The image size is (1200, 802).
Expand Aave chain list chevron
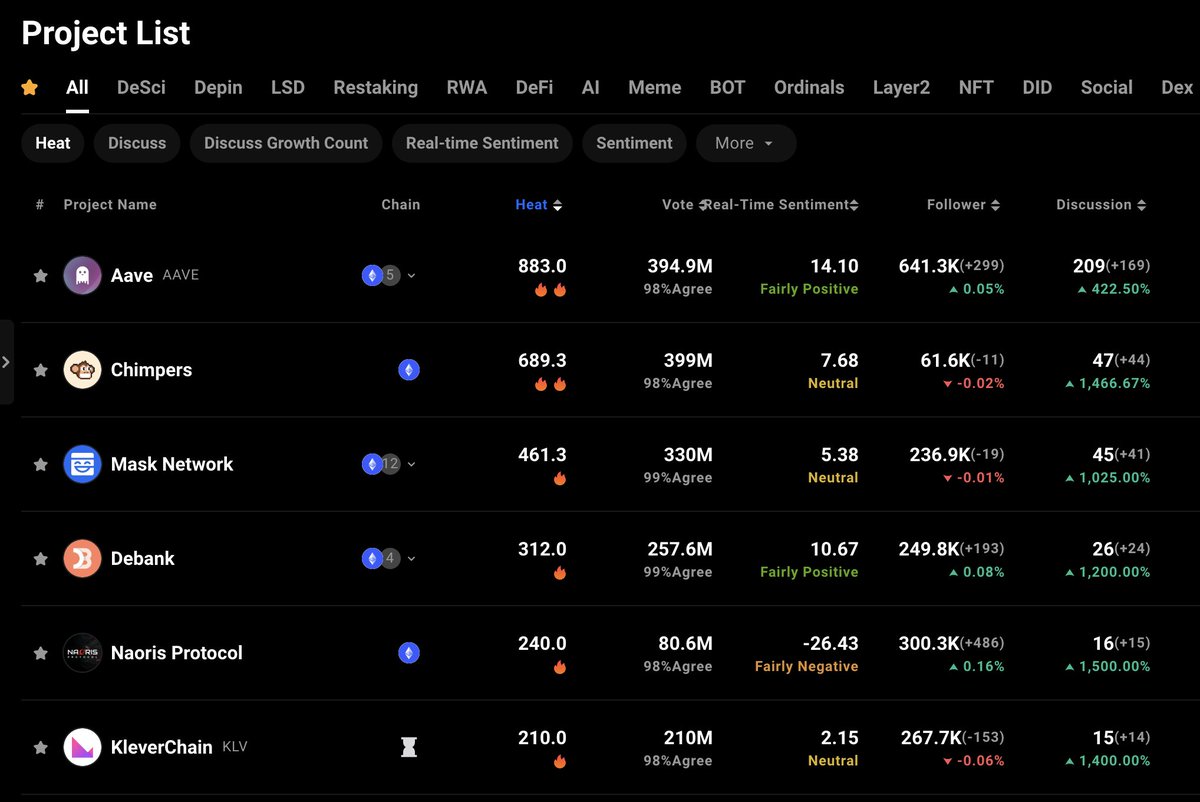[x=411, y=276]
